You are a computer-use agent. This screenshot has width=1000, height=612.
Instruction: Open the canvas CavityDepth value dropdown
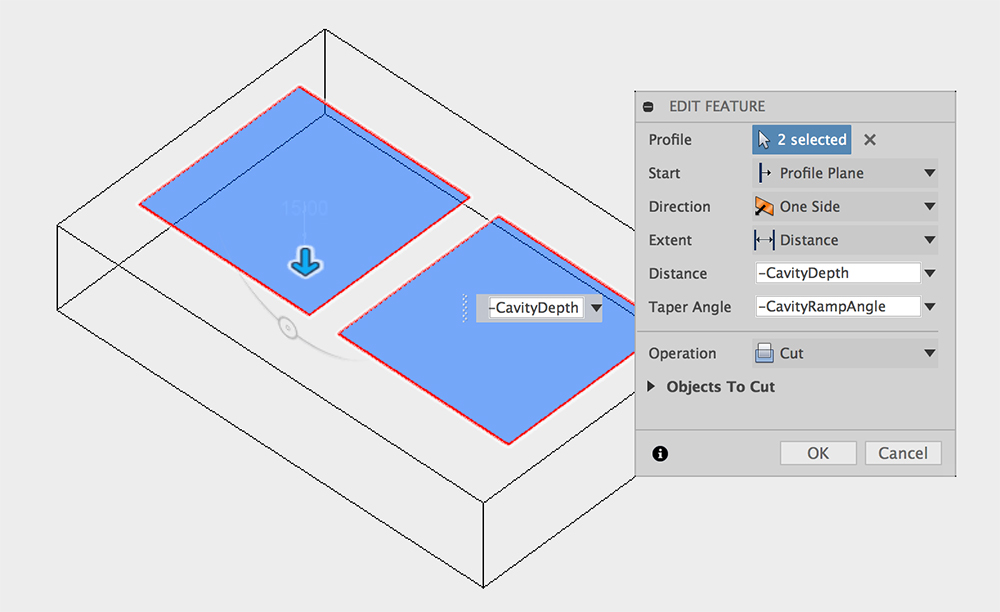click(x=596, y=308)
